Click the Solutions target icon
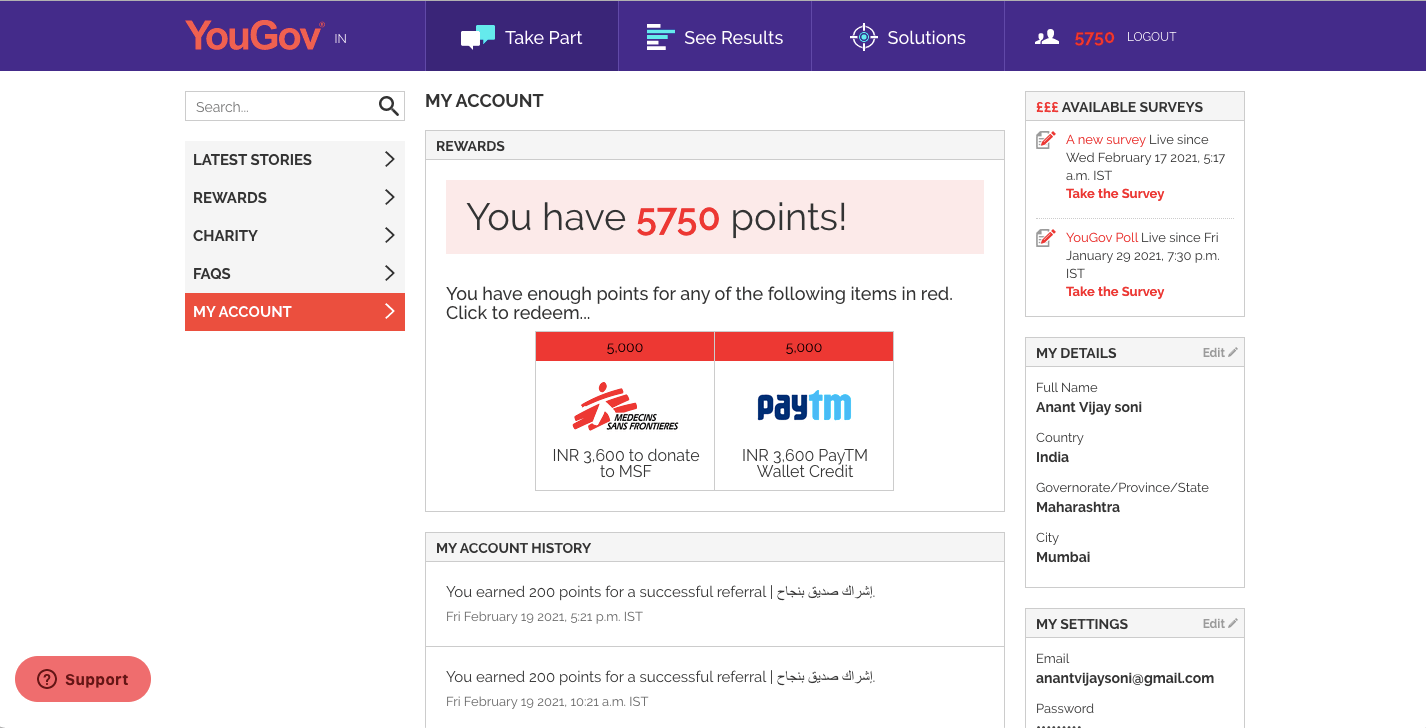Image resolution: width=1426 pixels, height=728 pixels. click(863, 37)
